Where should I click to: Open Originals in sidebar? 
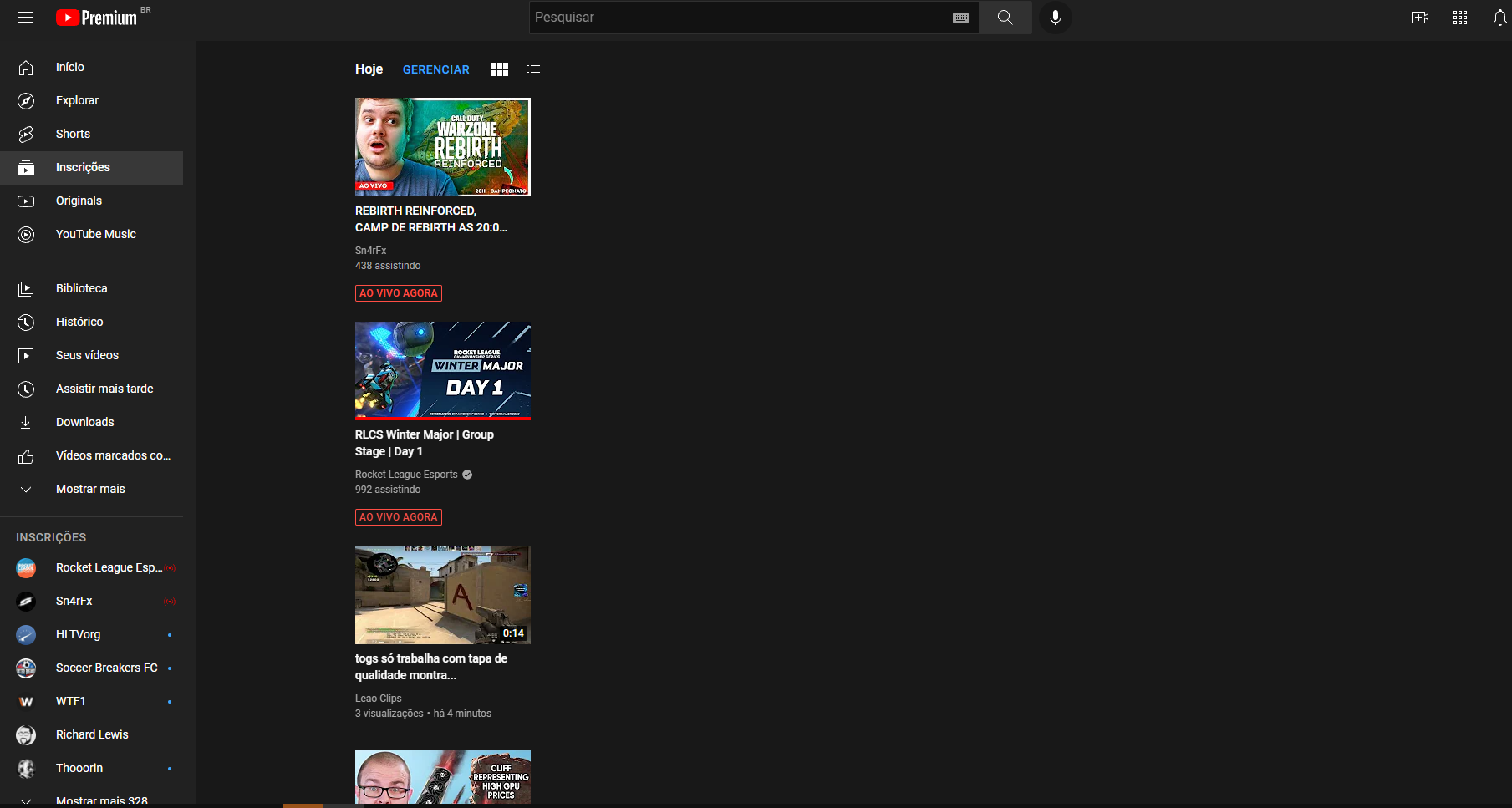[x=92, y=201]
